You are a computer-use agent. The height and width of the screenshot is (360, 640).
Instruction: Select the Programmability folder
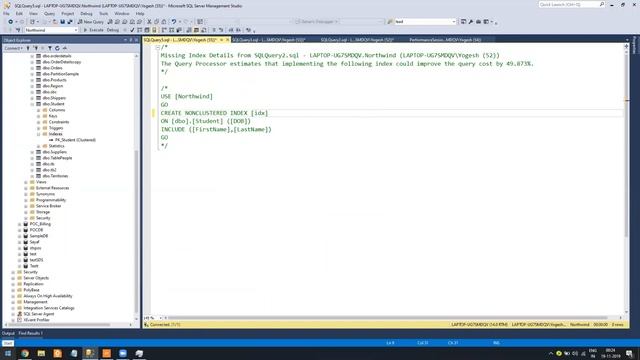(51, 200)
